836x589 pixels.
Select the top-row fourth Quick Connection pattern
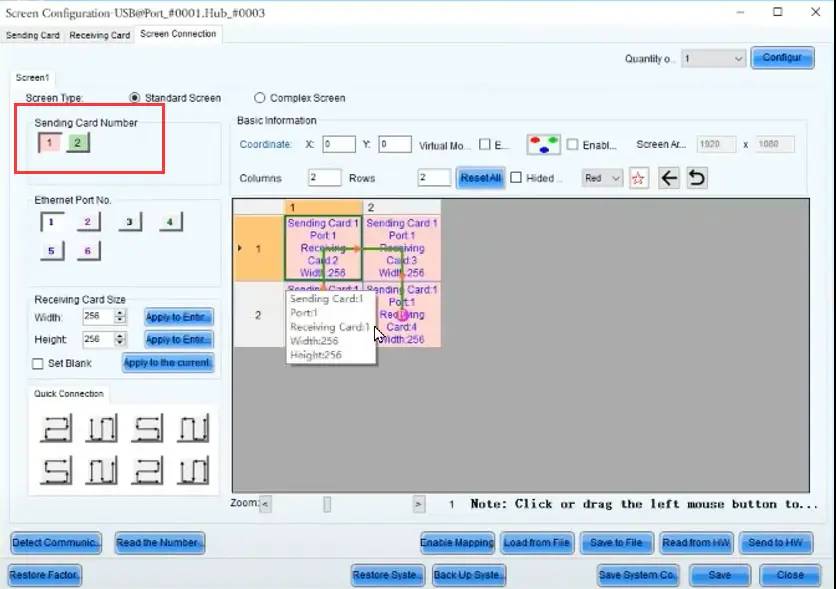(193, 428)
